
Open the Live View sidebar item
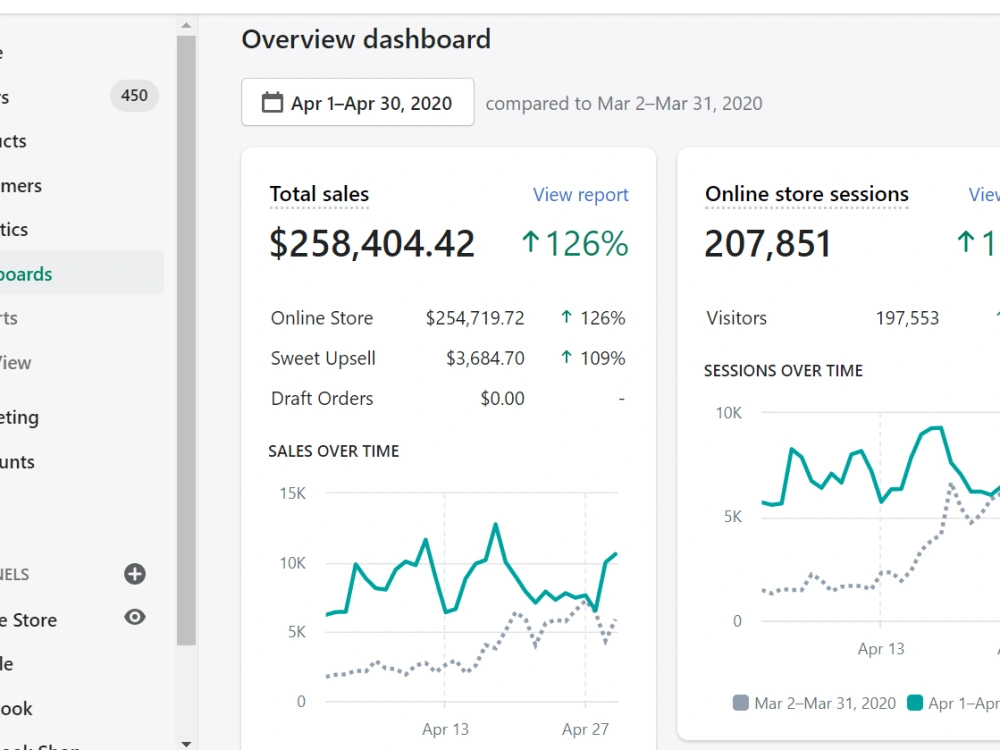(x=15, y=363)
